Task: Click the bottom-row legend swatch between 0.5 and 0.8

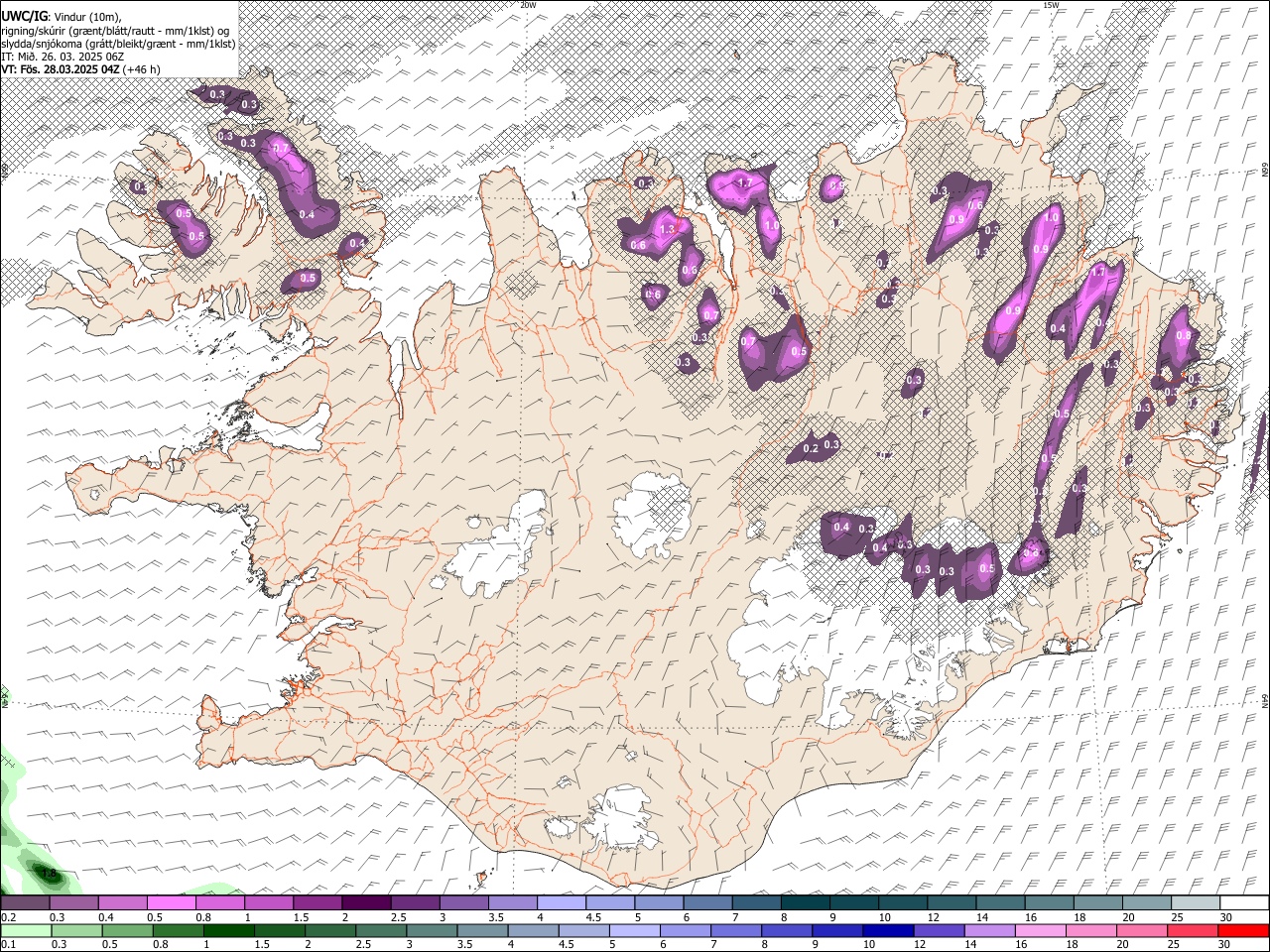Action: pyautogui.click(x=127, y=930)
